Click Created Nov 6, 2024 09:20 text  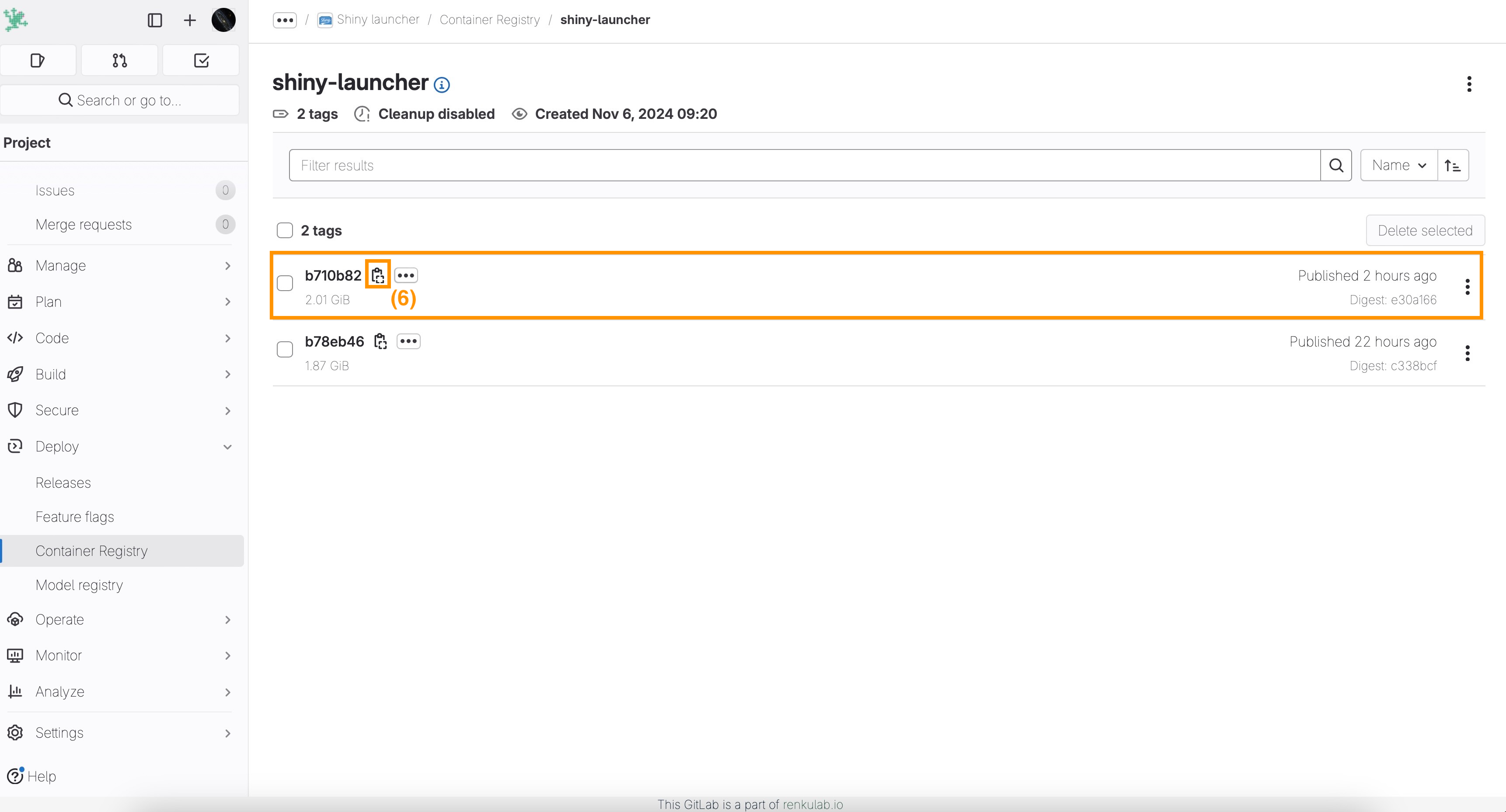(626, 114)
